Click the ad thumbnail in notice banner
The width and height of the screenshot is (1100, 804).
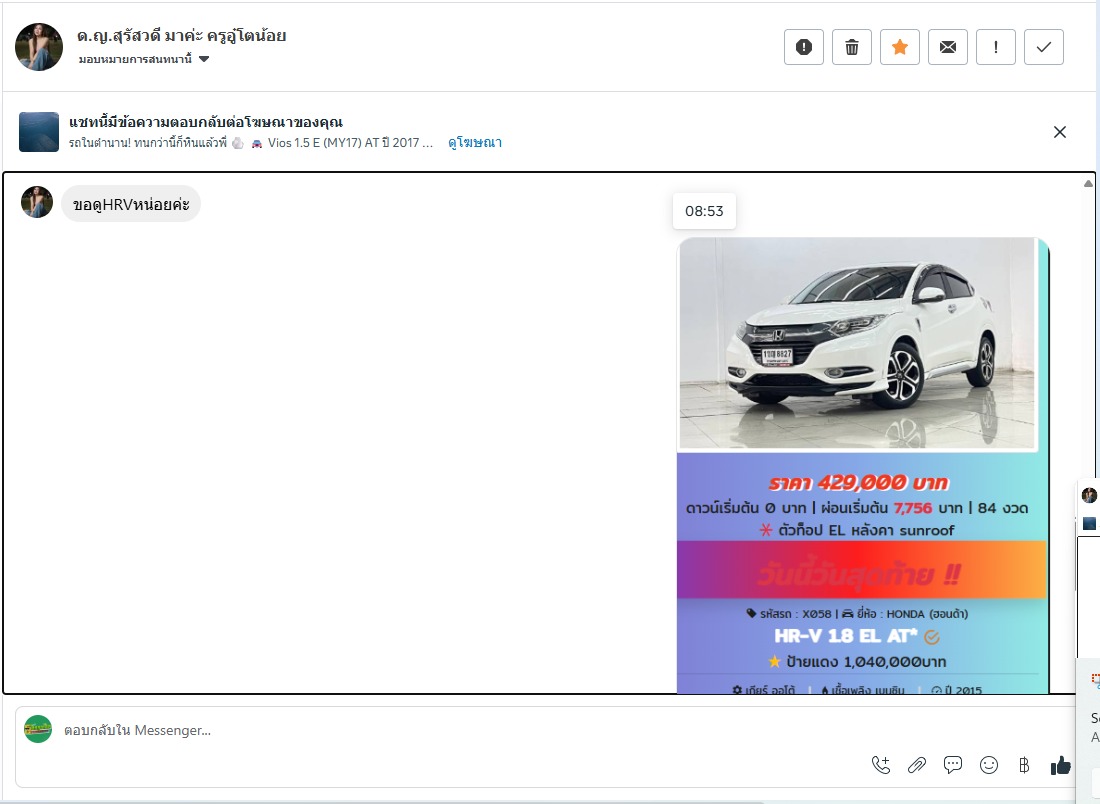point(39,132)
